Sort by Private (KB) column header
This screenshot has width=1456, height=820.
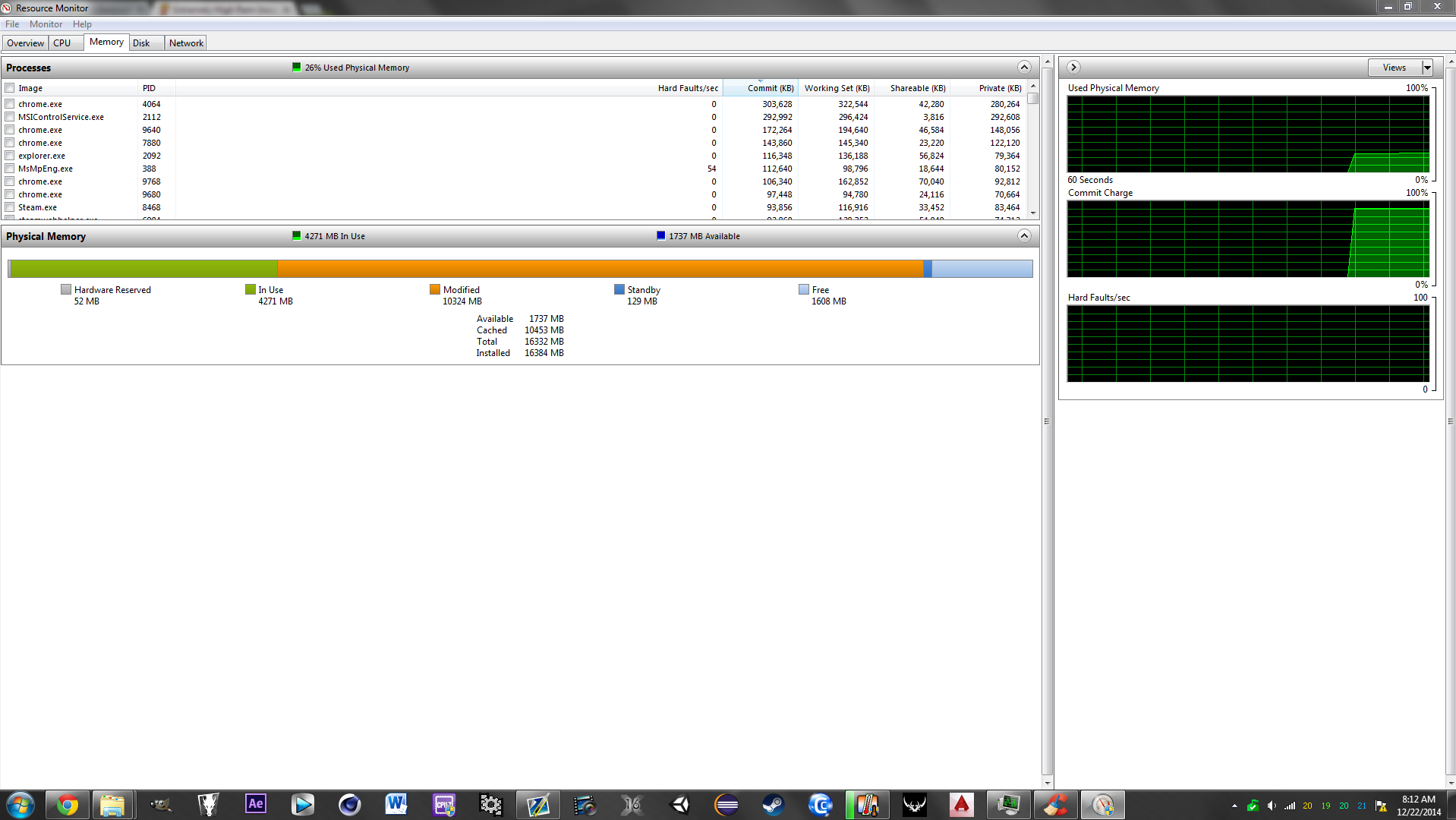[988, 88]
